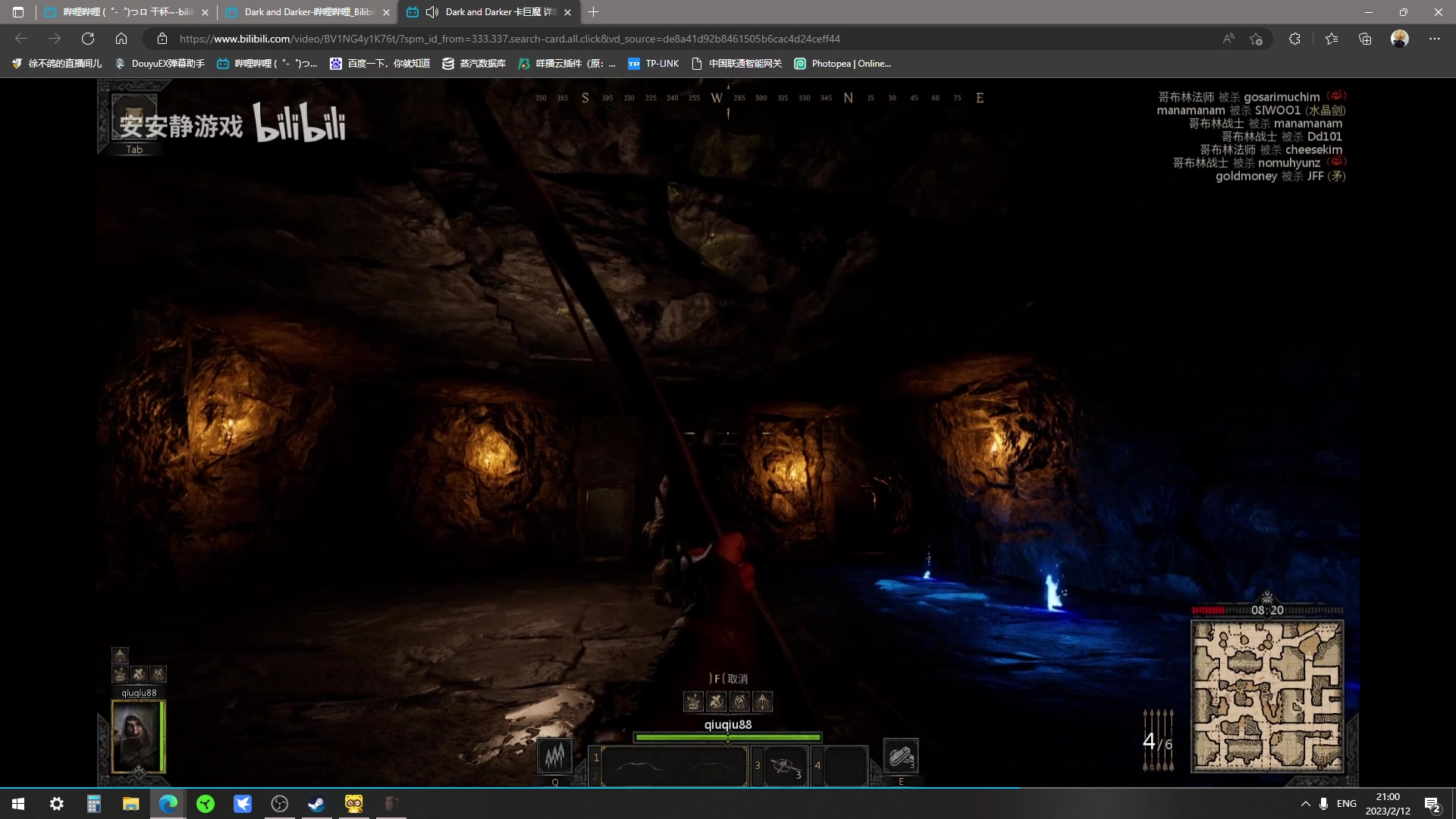
Task: Select Microsoft Edge on the taskbar
Action: [x=168, y=804]
